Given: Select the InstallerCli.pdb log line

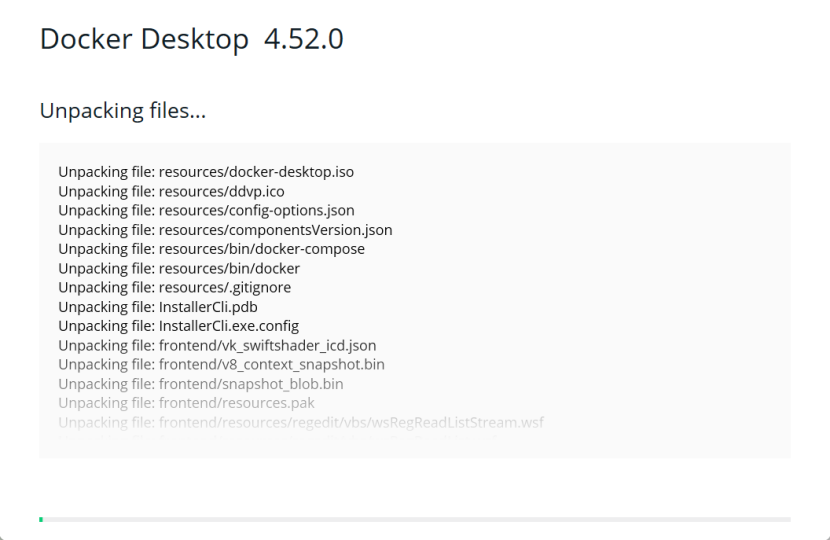Looking at the screenshot, I should point(158,307).
